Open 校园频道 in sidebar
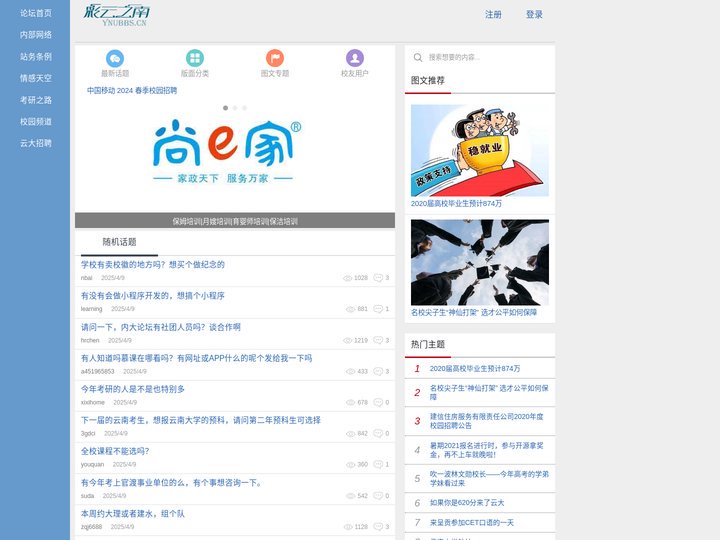Screen dimensions: 720x540 click(36, 121)
